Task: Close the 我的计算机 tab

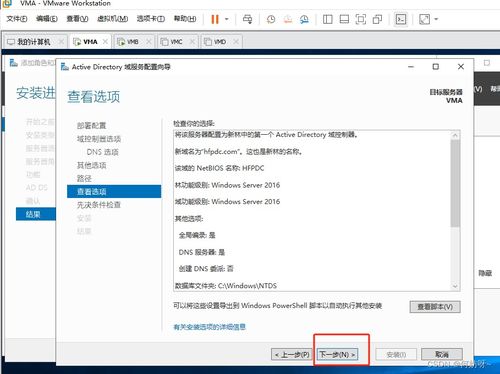Action: pos(61,42)
